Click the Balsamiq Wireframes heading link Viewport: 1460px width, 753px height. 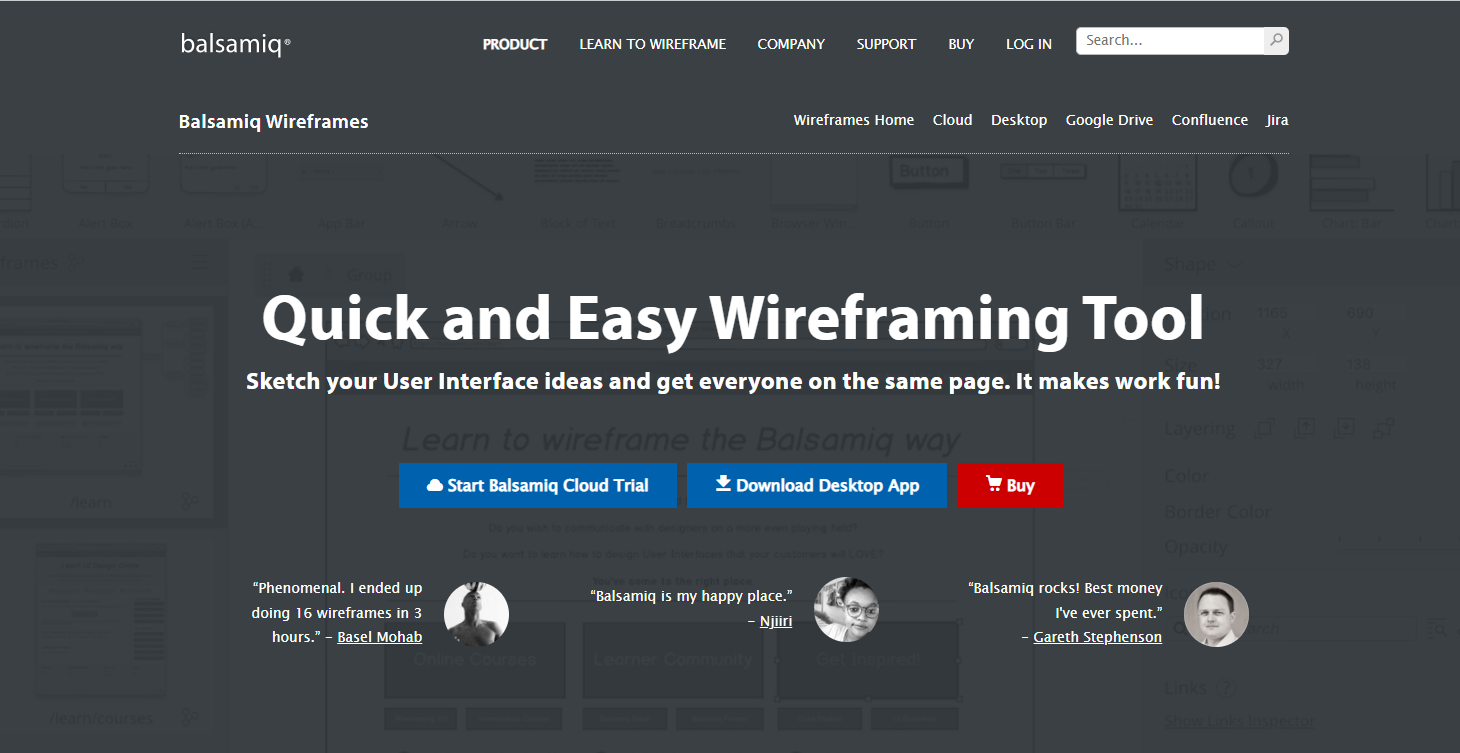point(274,122)
